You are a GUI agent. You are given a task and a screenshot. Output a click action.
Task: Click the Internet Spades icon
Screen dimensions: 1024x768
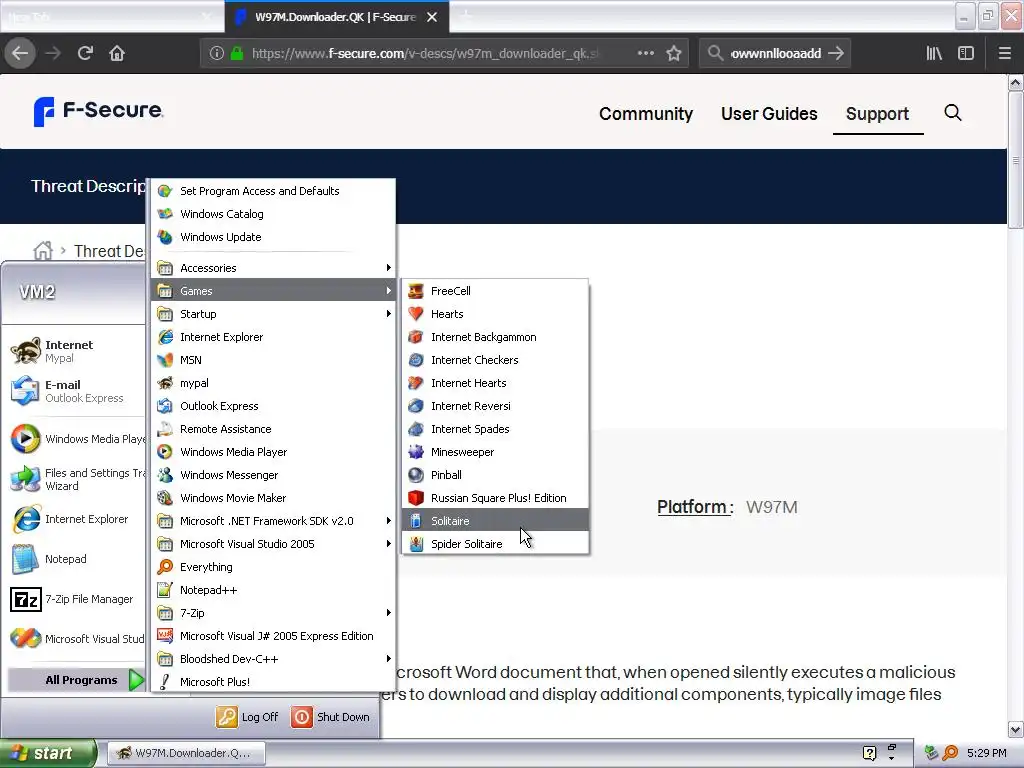(x=416, y=428)
